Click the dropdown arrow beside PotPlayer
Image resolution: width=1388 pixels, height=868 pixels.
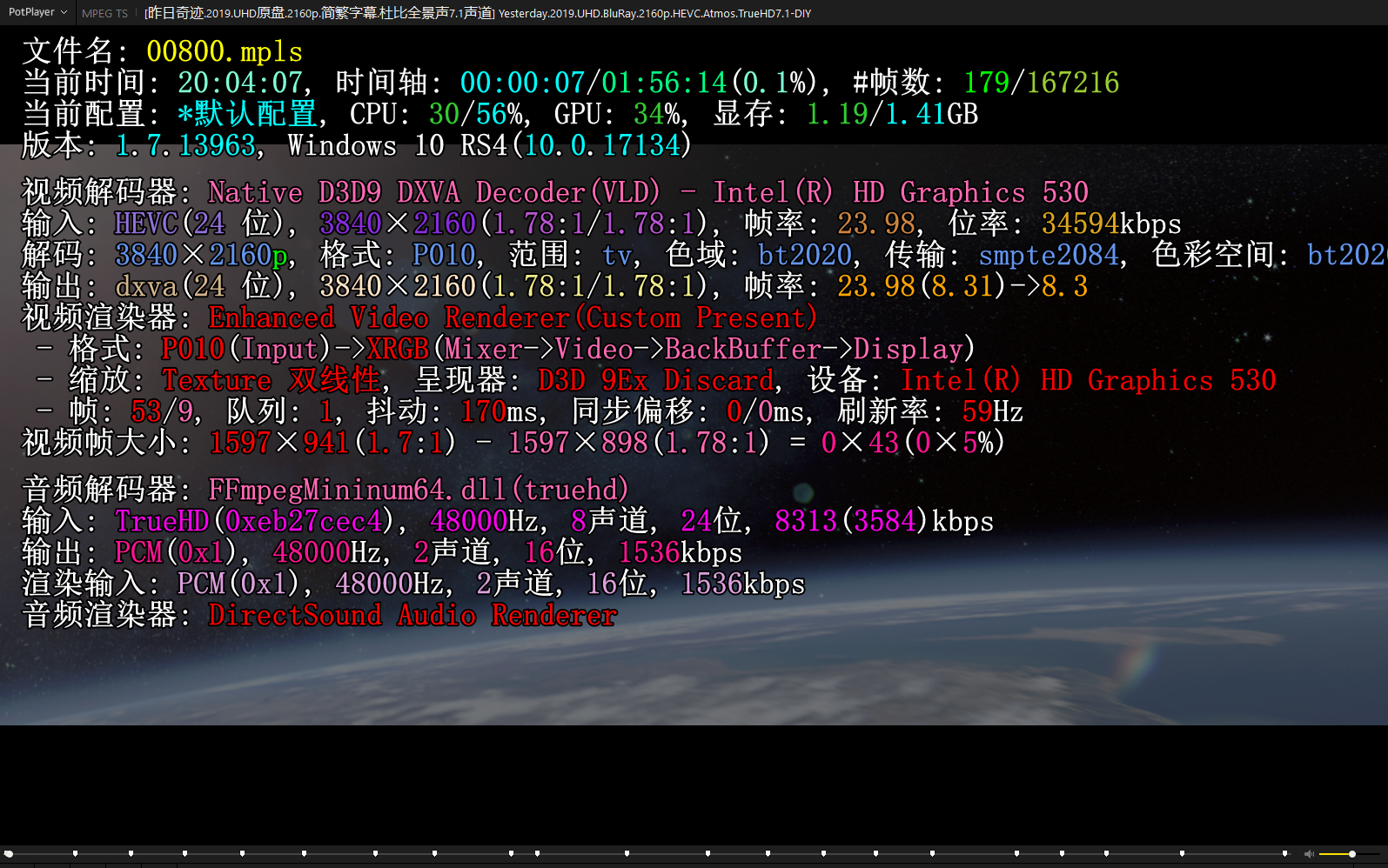click(x=64, y=12)
